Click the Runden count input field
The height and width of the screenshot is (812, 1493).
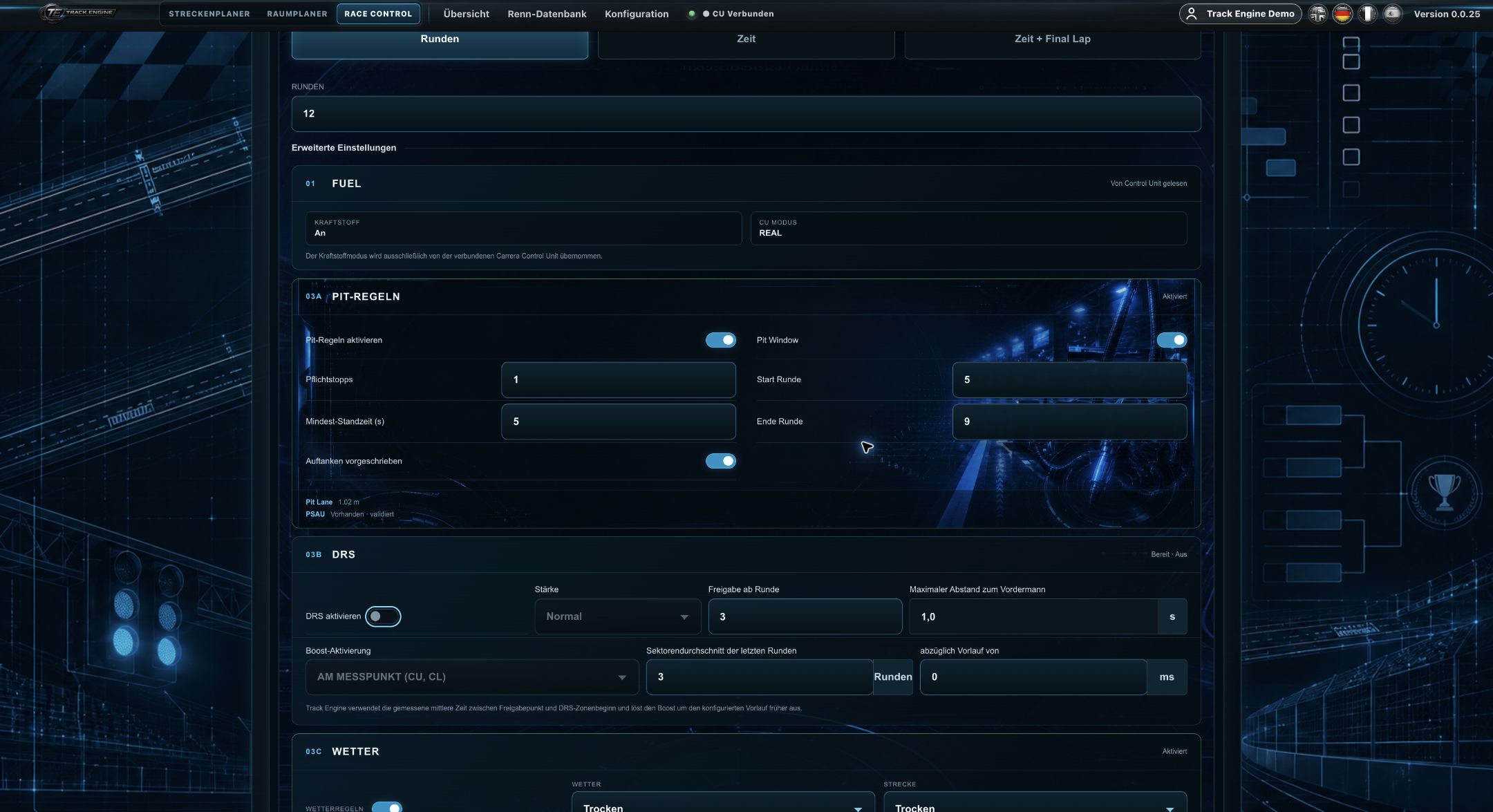pos(746,114)
